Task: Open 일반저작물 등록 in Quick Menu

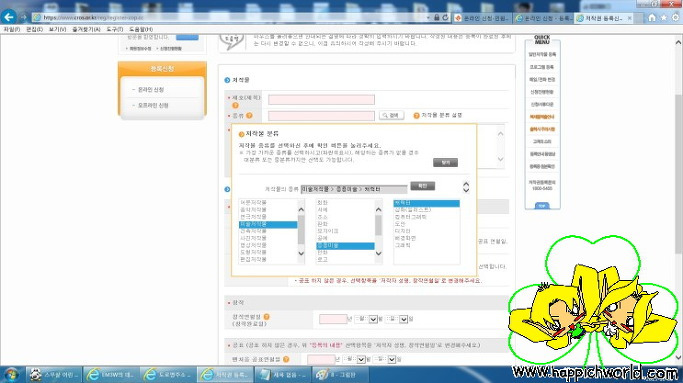Action: pyautogui.click(x=542, y=54)
